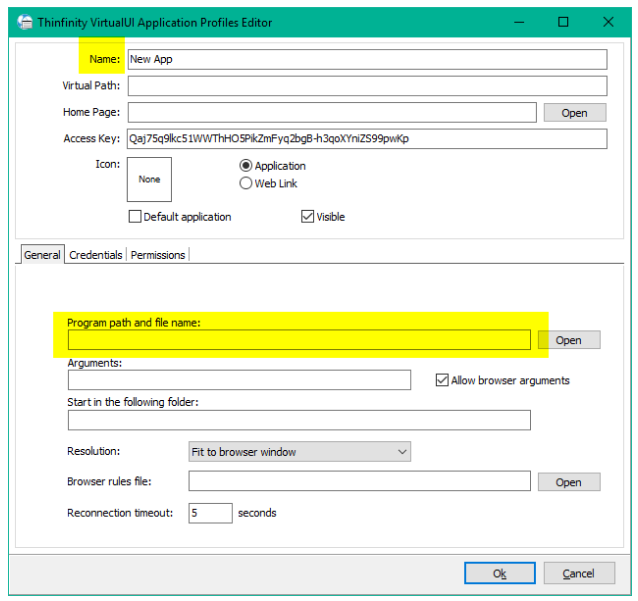Click the Browser rules file field
Viewport: 638px width, 601px height.
pyautogui.click(x=360, y=481)
